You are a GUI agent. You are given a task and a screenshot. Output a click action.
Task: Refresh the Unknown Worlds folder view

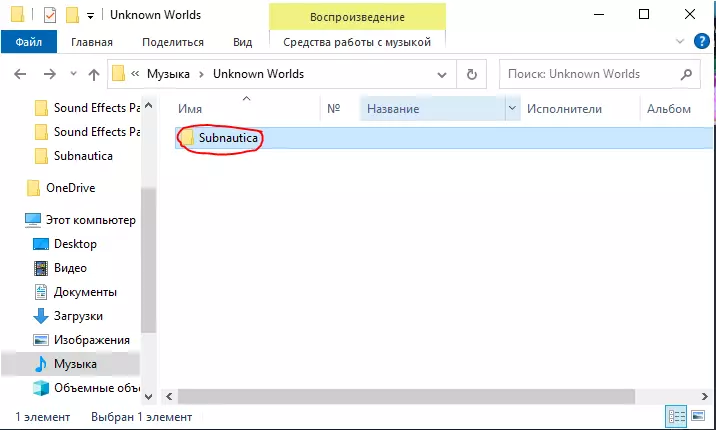pyautogui.click(x=472, y=74)
